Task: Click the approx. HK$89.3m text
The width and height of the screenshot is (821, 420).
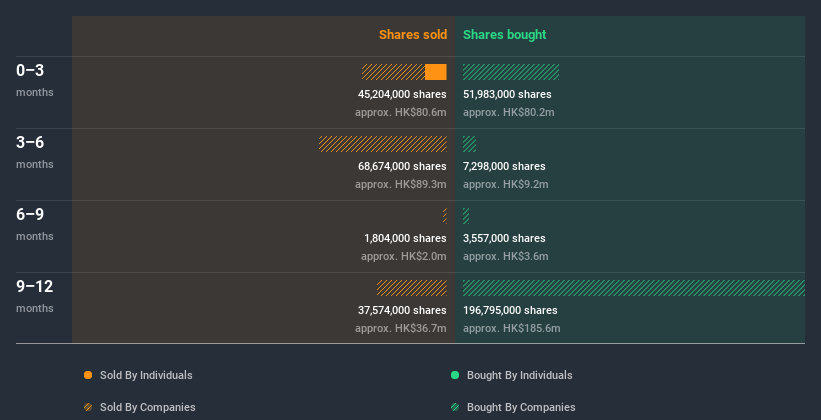Action: tap(401, 184)
